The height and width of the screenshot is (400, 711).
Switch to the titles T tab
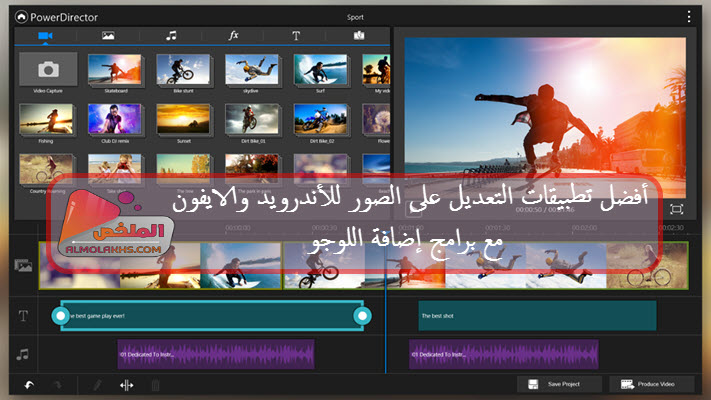296,35
